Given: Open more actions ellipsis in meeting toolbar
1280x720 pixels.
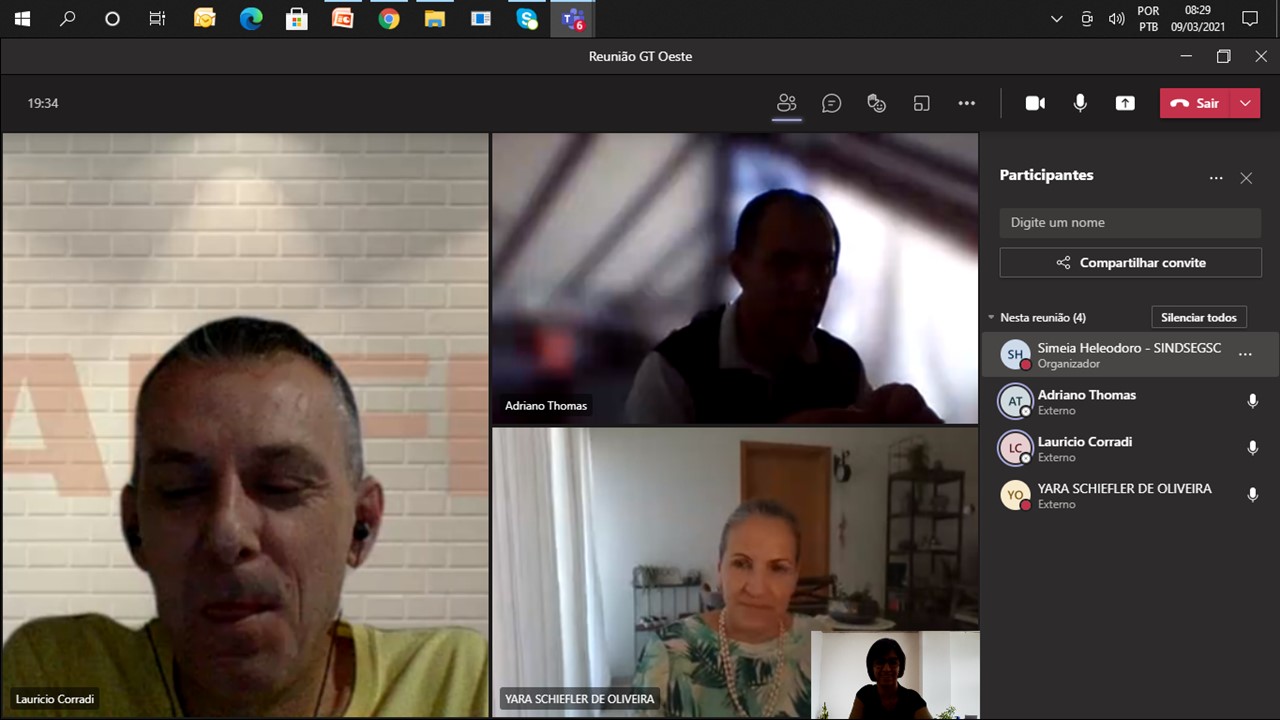Looking at the screenshot, I should [x=966, y=103].
